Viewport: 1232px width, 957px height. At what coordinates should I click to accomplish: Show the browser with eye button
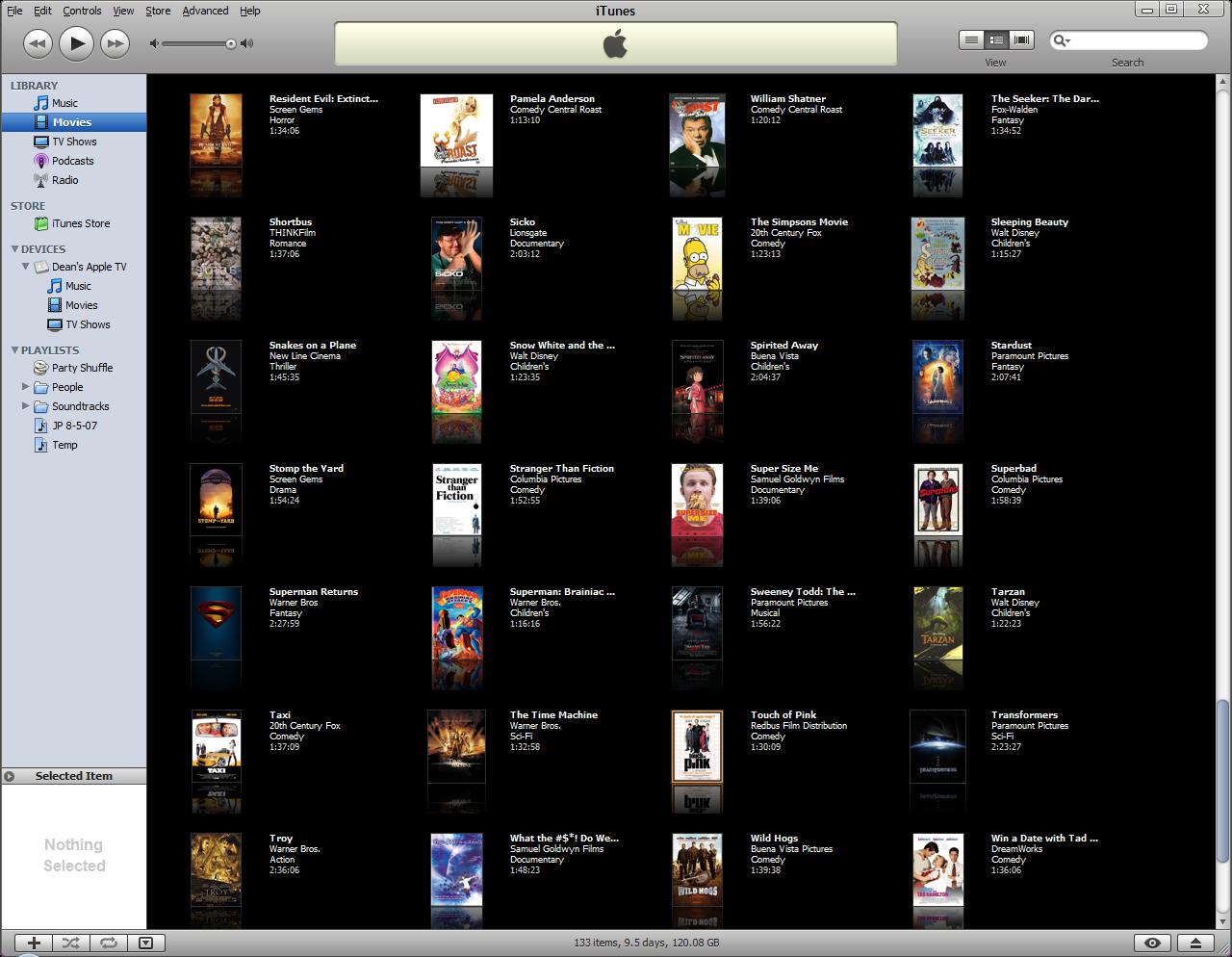click(1152, 944)
